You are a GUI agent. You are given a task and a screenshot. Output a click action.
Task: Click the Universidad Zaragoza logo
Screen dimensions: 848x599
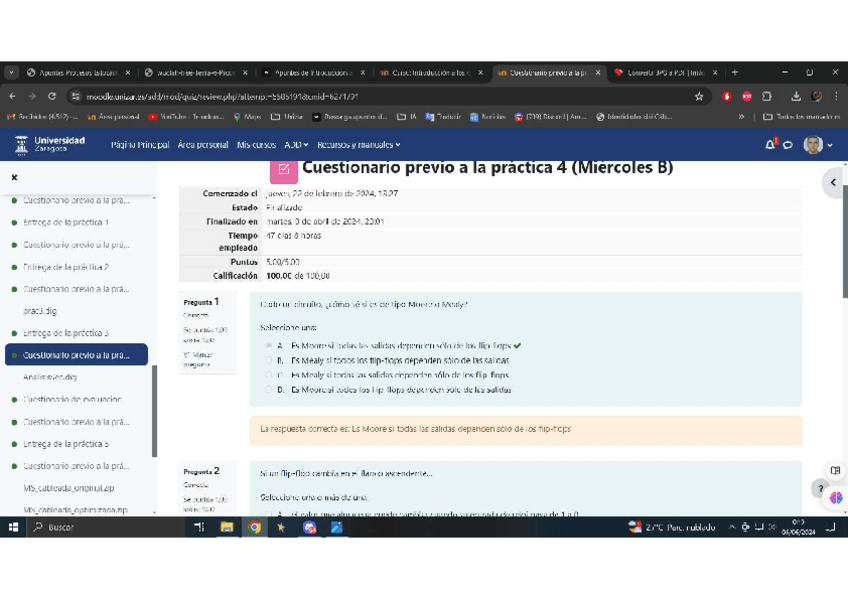(50, 144)
